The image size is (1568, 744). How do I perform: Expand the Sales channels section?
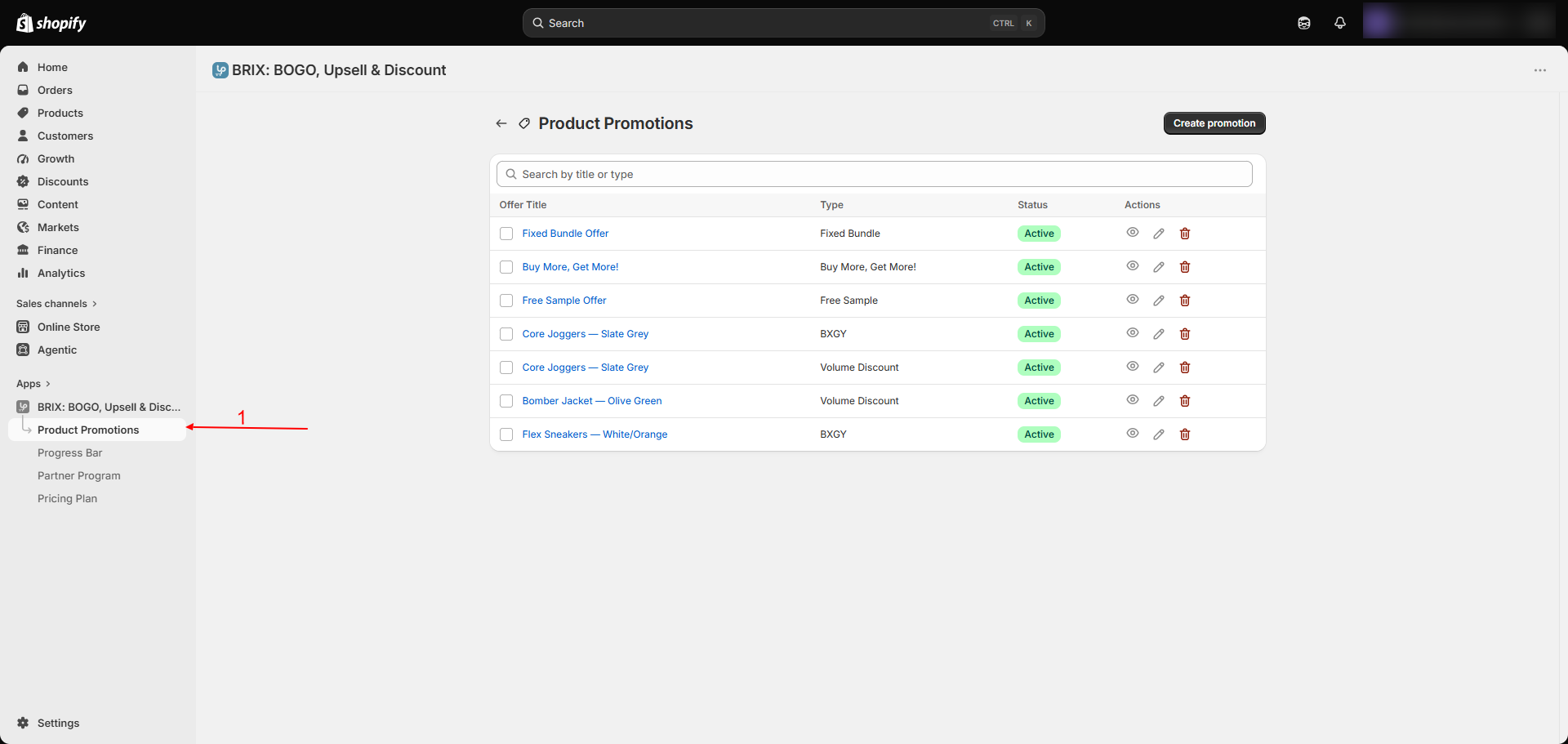point(56,304)
